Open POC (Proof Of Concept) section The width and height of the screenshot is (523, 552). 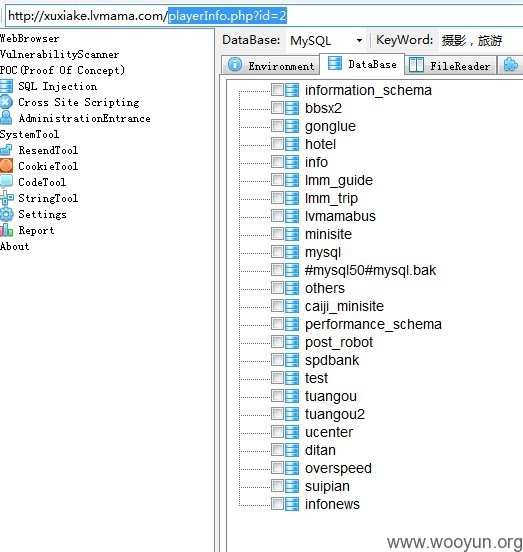62,70
